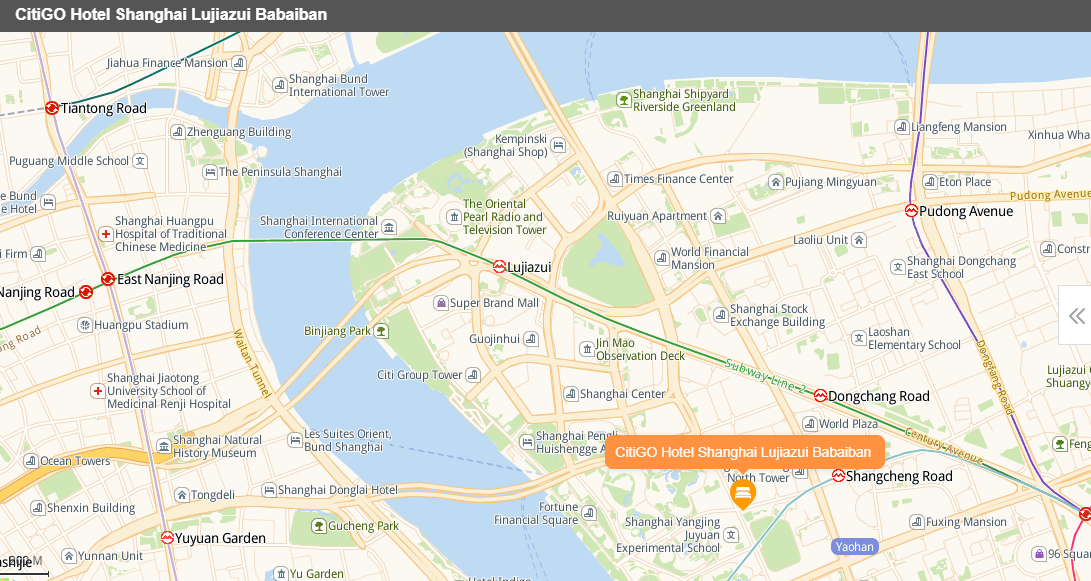The width and height of the screenshot is (1091, 581).
Task: Select the Tongdeli label
Action: tap(213, 495)
